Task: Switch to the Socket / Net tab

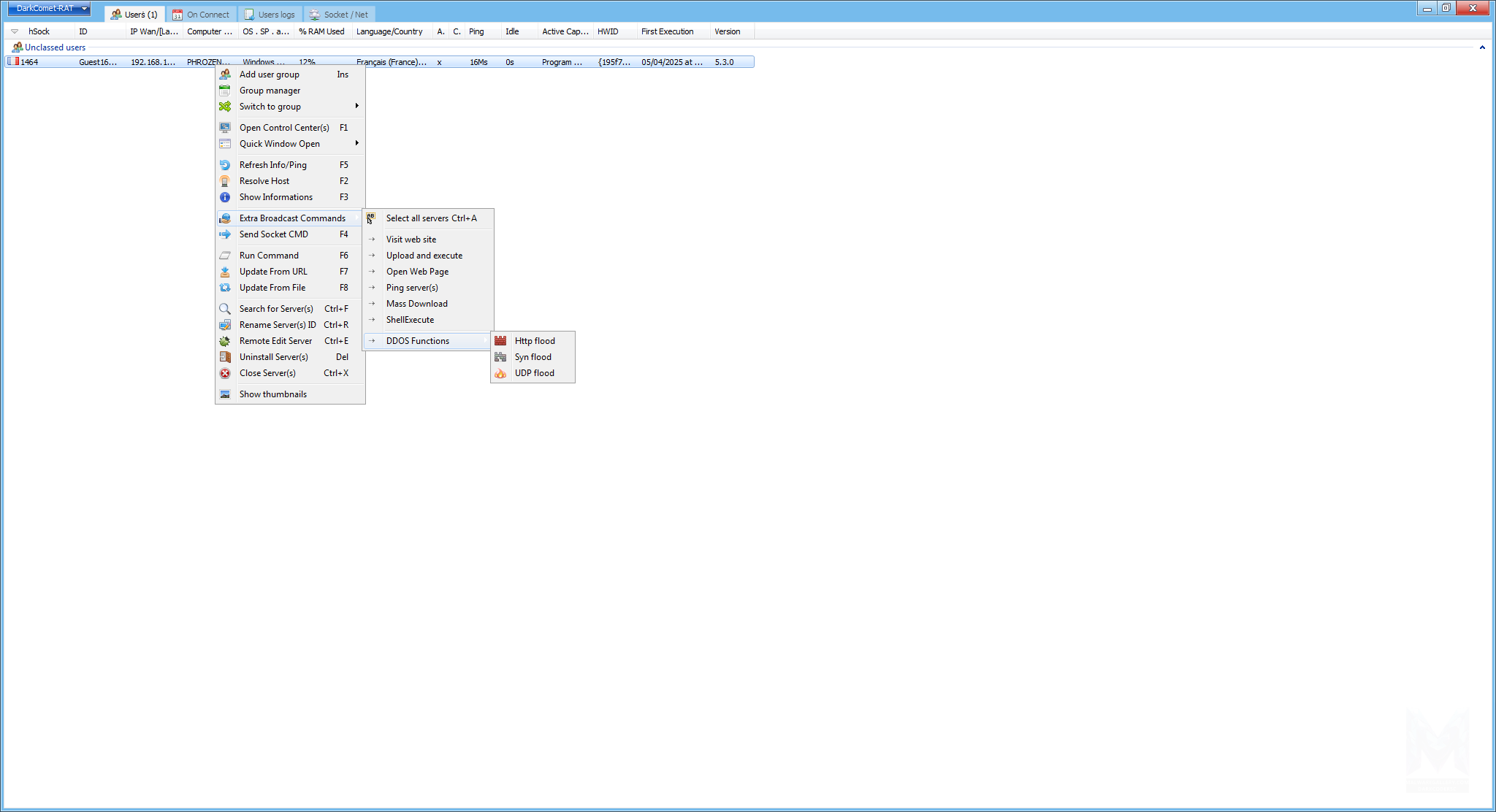Action: click(x=339, y=15)
